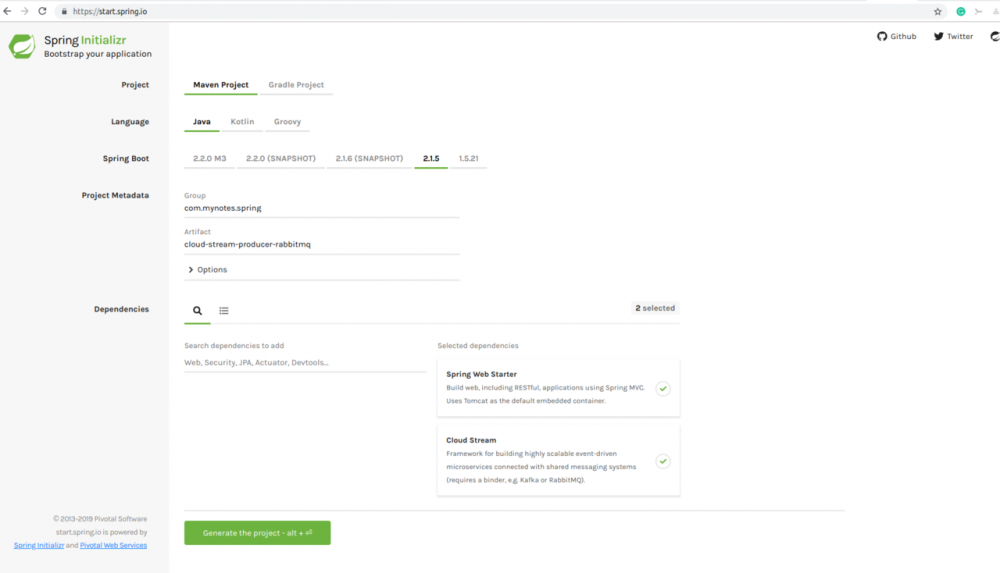The image size is (1000, 573).
Task: Select Gradle Project type
Action: click(x=296, y=85)
